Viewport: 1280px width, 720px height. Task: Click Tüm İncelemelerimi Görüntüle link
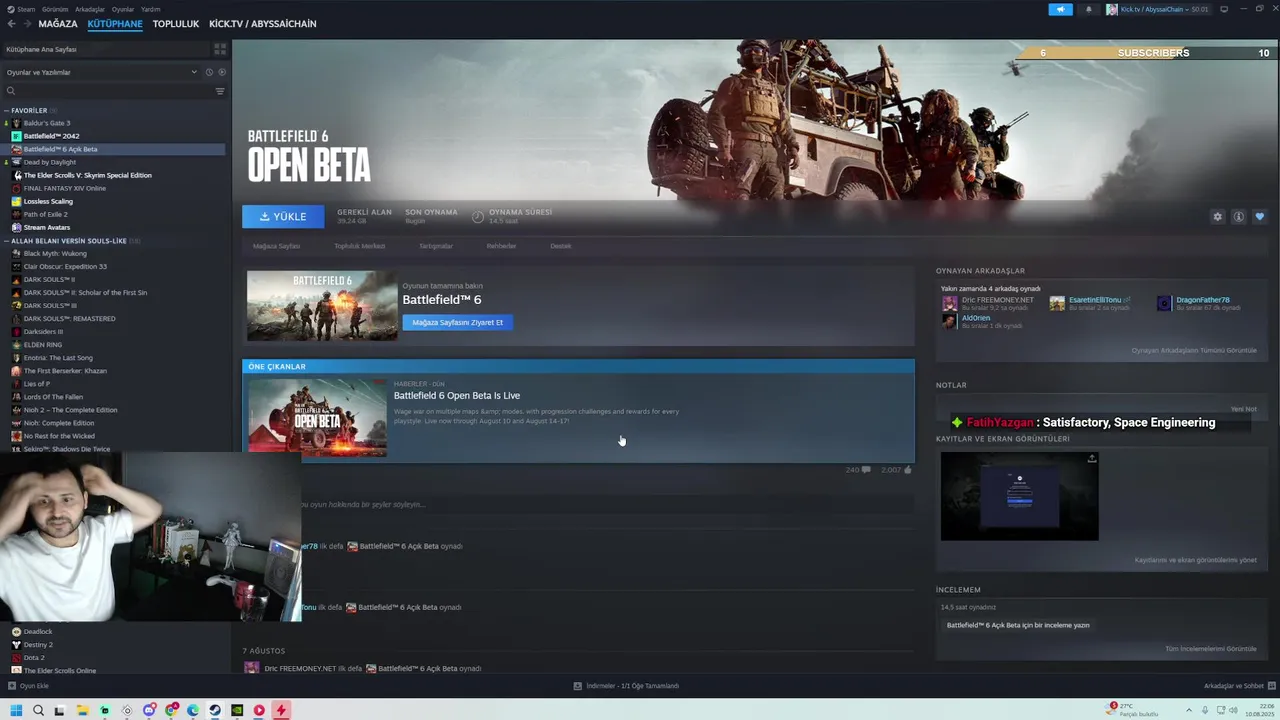coord(1211,649)
